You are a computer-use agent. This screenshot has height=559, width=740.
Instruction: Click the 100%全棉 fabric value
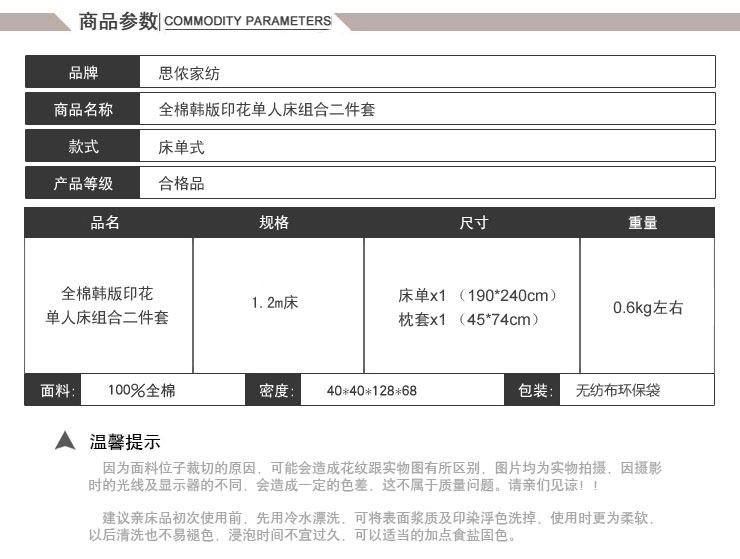pos(141,390)
